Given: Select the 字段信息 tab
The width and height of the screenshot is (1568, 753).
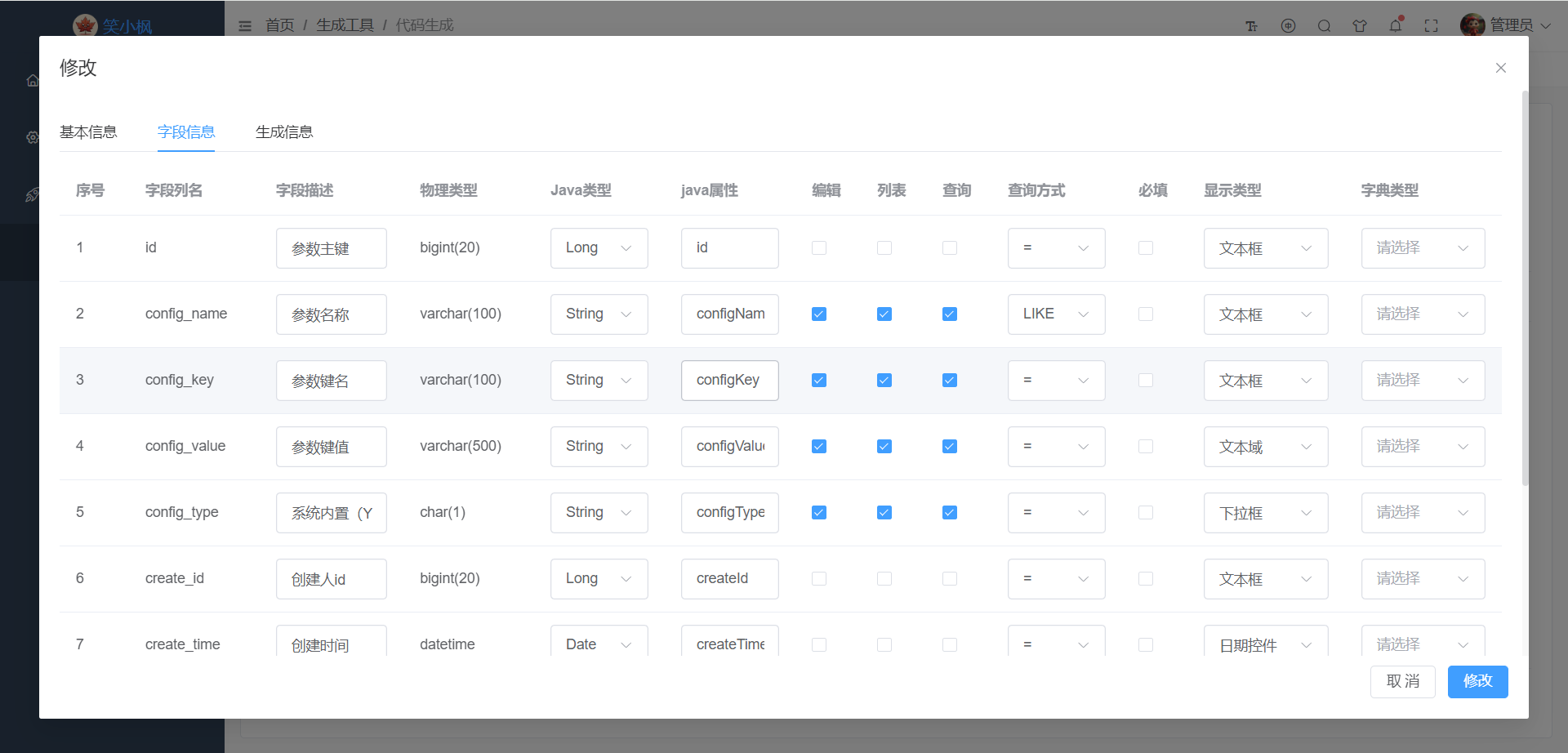Looking at the screenshot, I should coord(186,132).
